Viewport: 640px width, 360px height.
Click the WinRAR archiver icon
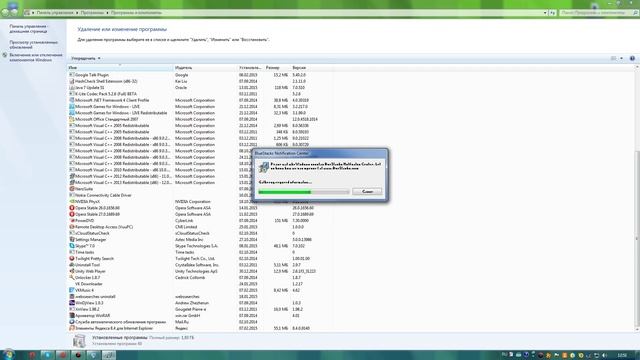click(x=72, y=316)
